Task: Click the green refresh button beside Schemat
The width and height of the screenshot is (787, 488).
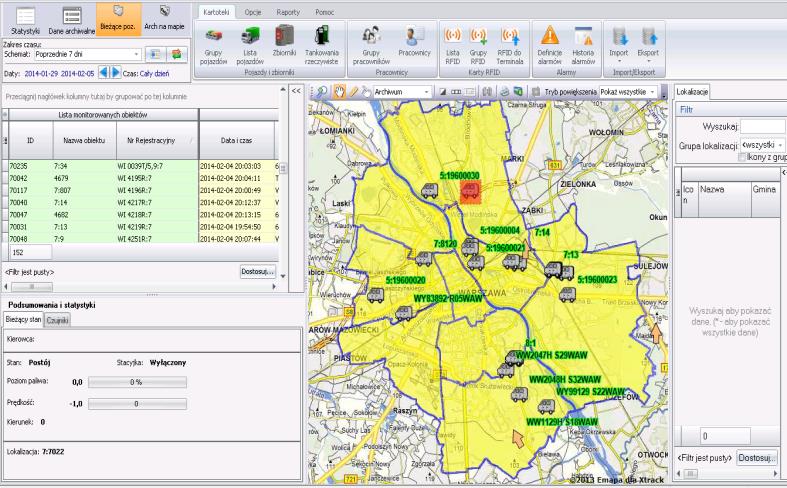Action: (x=177, y=54)
